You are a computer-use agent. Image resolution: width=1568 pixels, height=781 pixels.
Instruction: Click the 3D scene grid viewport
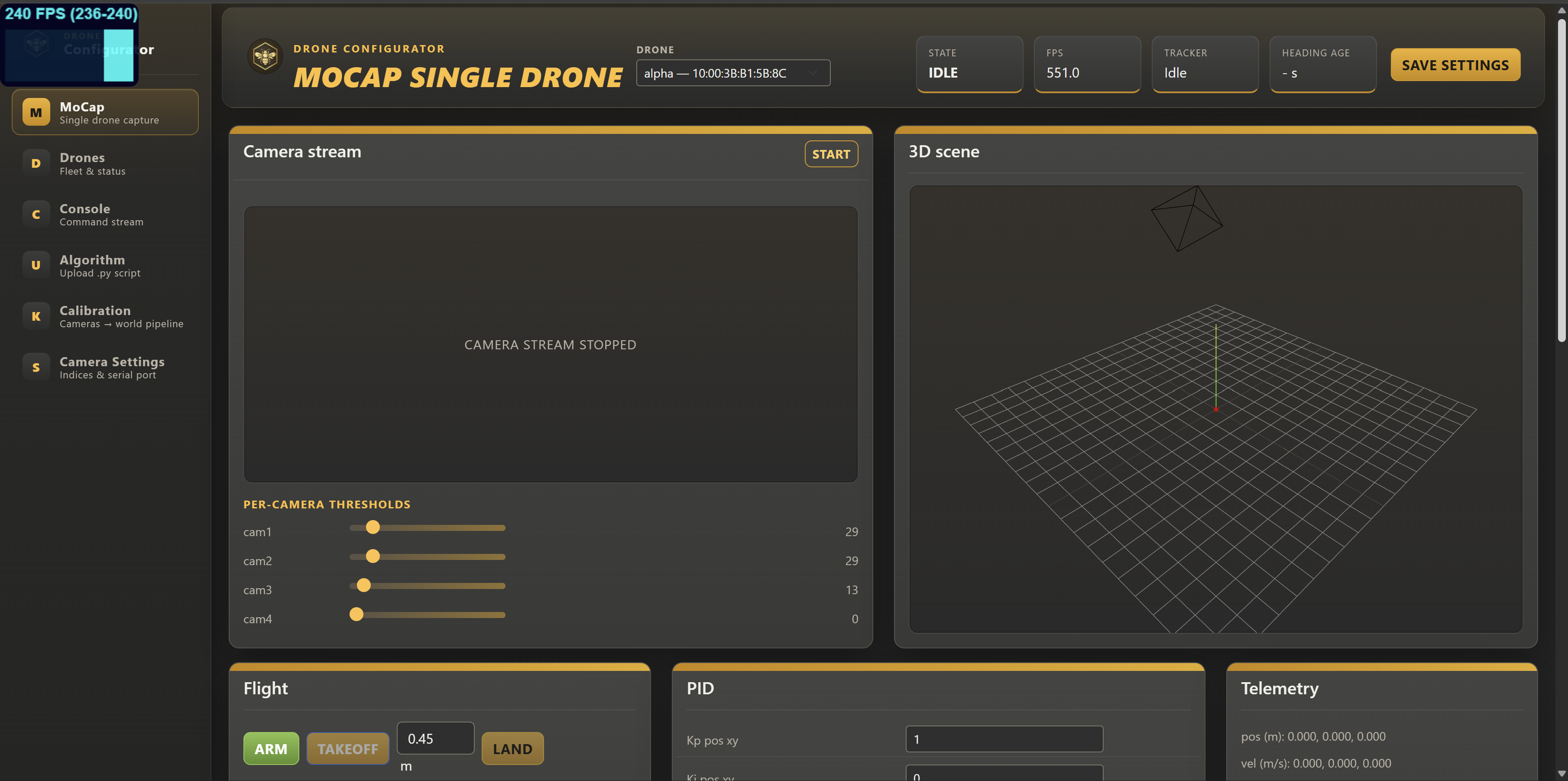click(x=1215, y=410)
